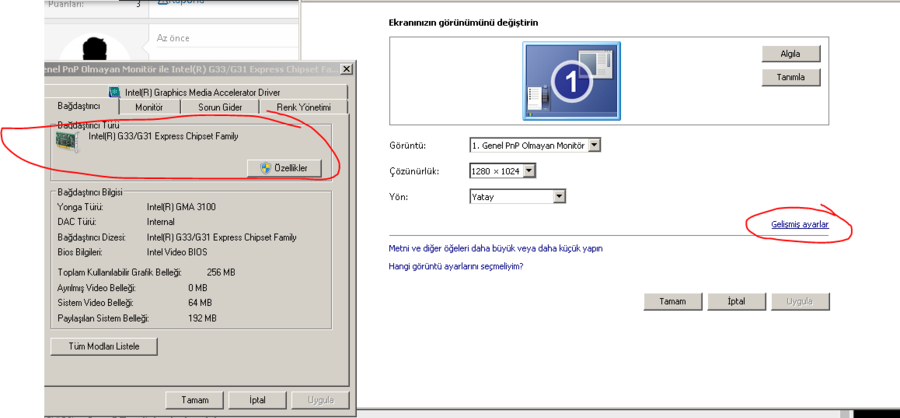Switch to the Monitör tab
900x418 pixels.
point(149,107)
